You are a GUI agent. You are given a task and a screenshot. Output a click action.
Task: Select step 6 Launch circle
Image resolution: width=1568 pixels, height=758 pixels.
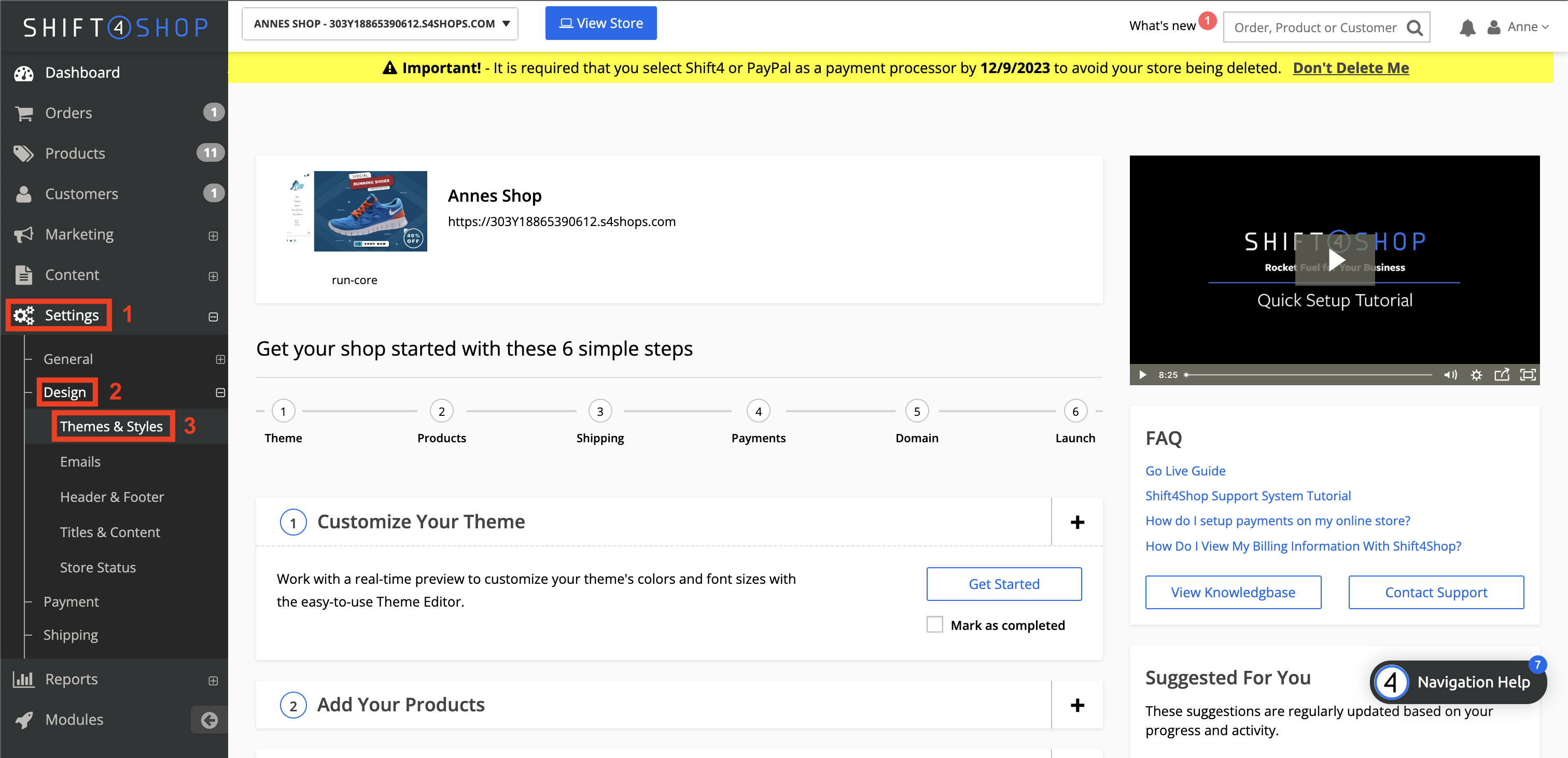point(1075,411)
